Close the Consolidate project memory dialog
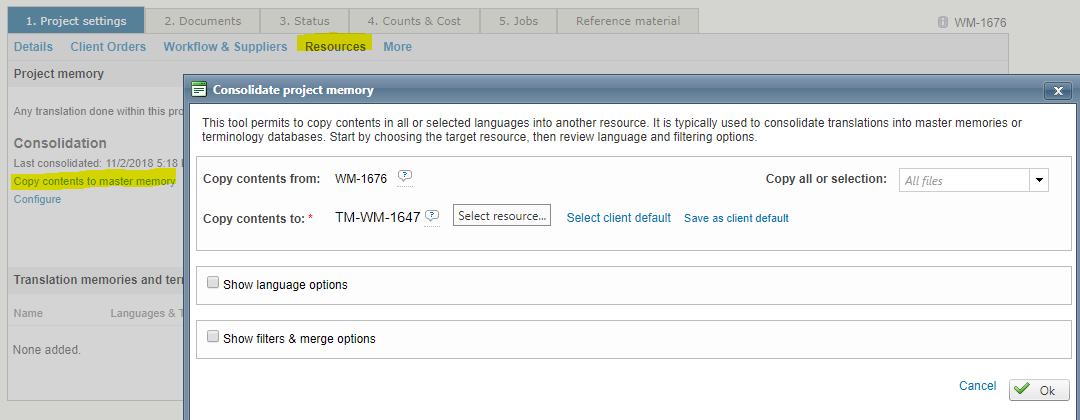Screen dimensions: 1080x420 1058,91
